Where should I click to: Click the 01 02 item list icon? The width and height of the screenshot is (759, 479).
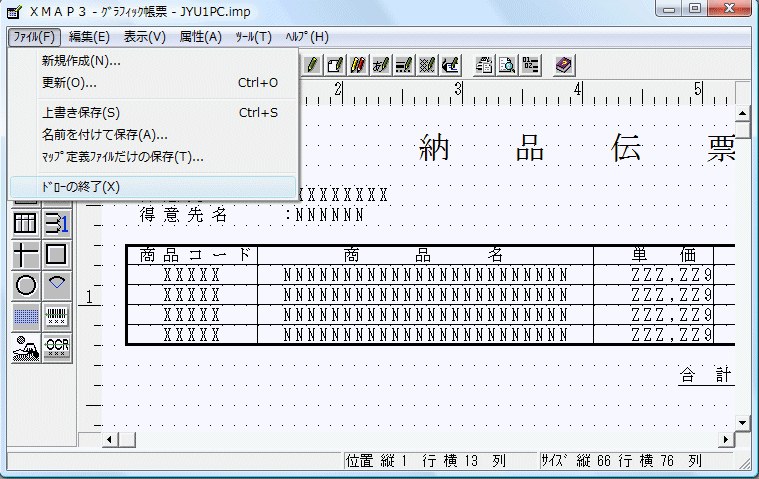530,65
